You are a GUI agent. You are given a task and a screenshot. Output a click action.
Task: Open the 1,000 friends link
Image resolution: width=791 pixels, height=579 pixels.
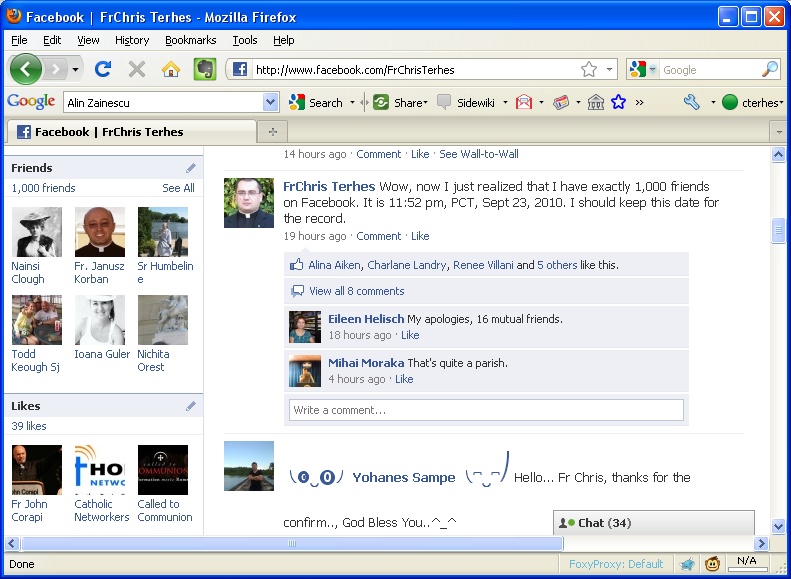point(43,188)
